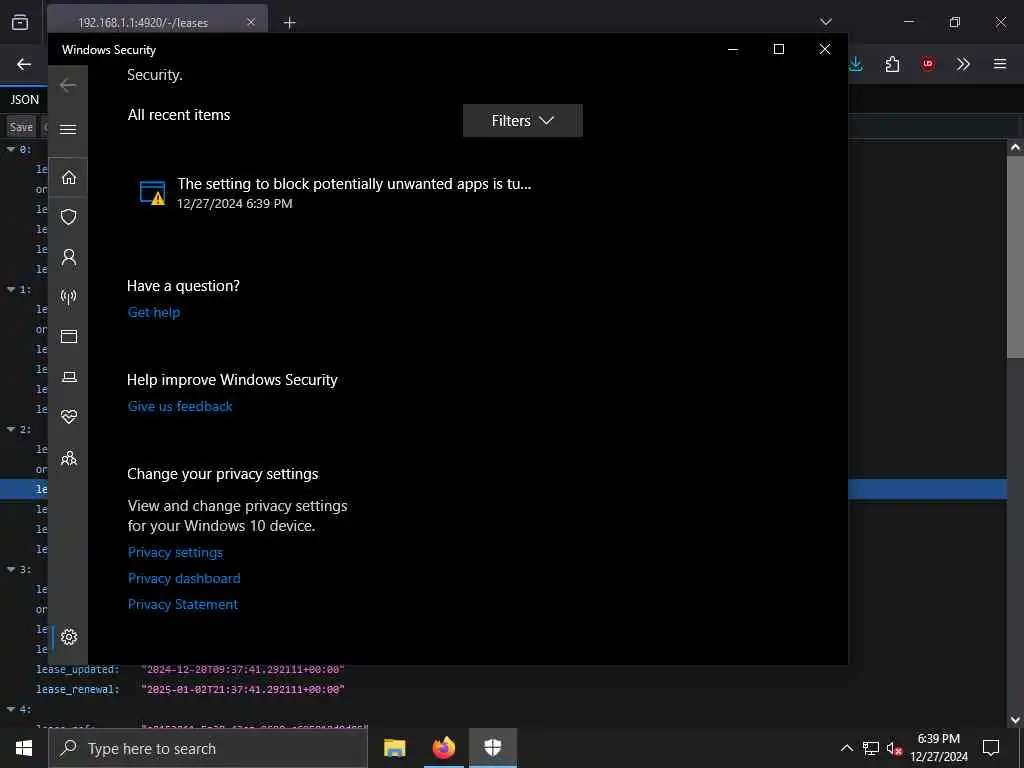Click the Get help link
This screenshot has height=768, width=1024.
coord(153,312)
